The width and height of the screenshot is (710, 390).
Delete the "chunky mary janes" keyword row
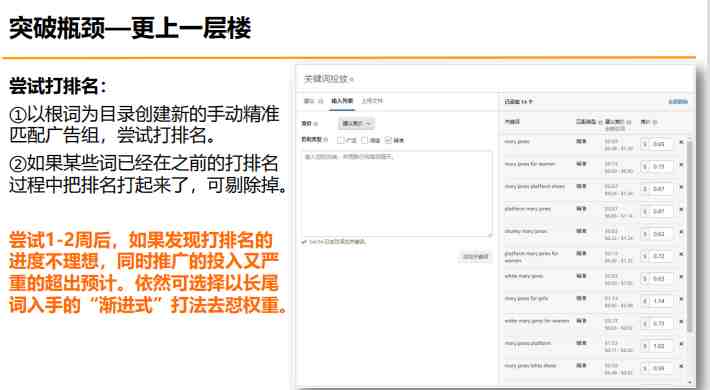pyautogui.click(x=681, y=232)
